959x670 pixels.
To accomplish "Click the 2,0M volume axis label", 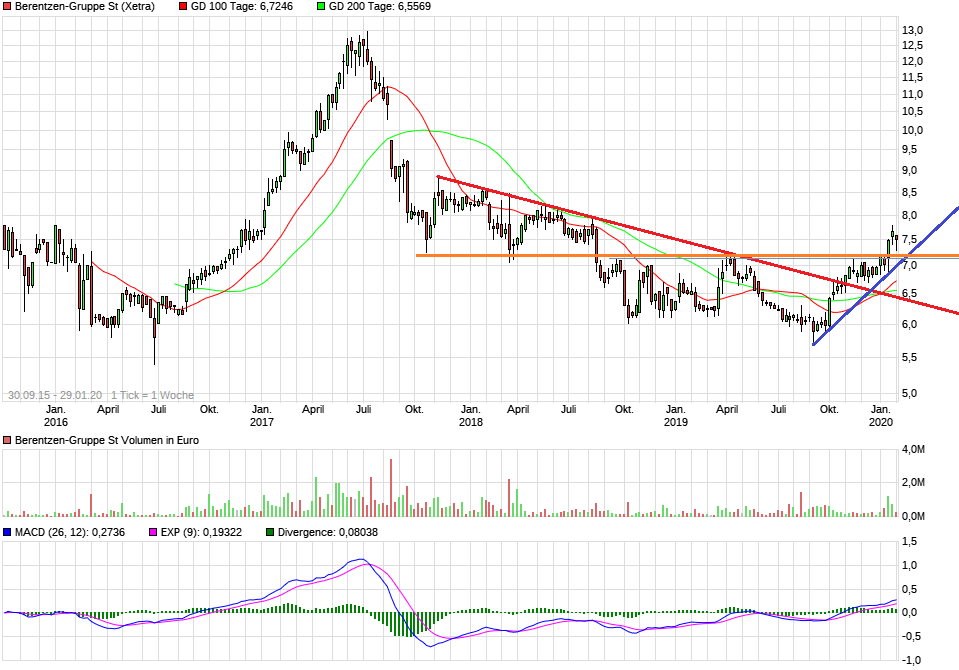I will (913, 482).
